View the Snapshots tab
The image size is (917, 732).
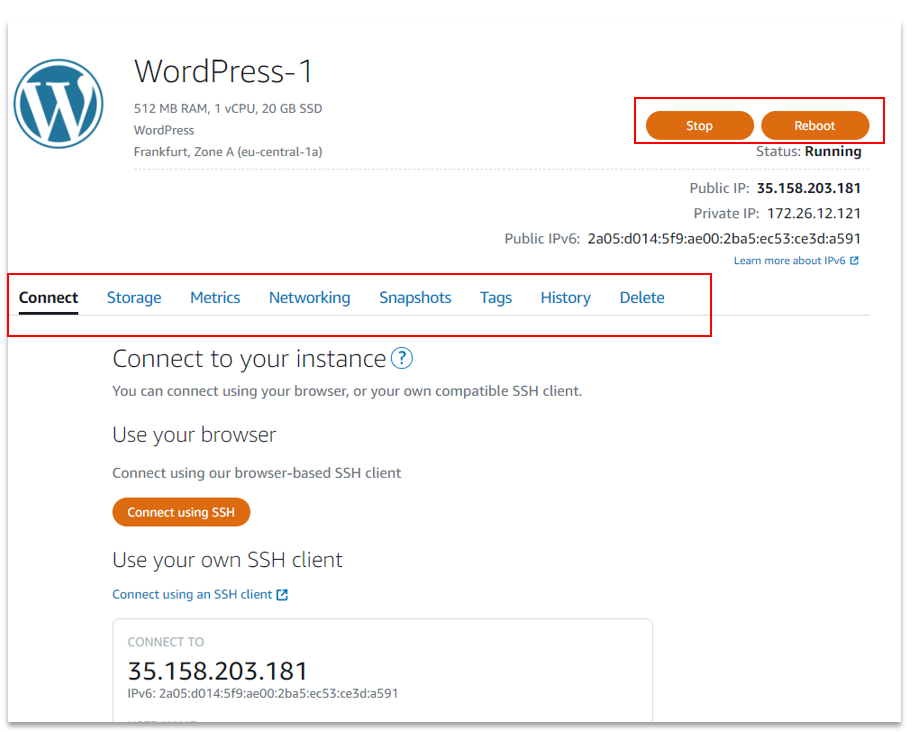pyautogui.click(x=415, y=298)
